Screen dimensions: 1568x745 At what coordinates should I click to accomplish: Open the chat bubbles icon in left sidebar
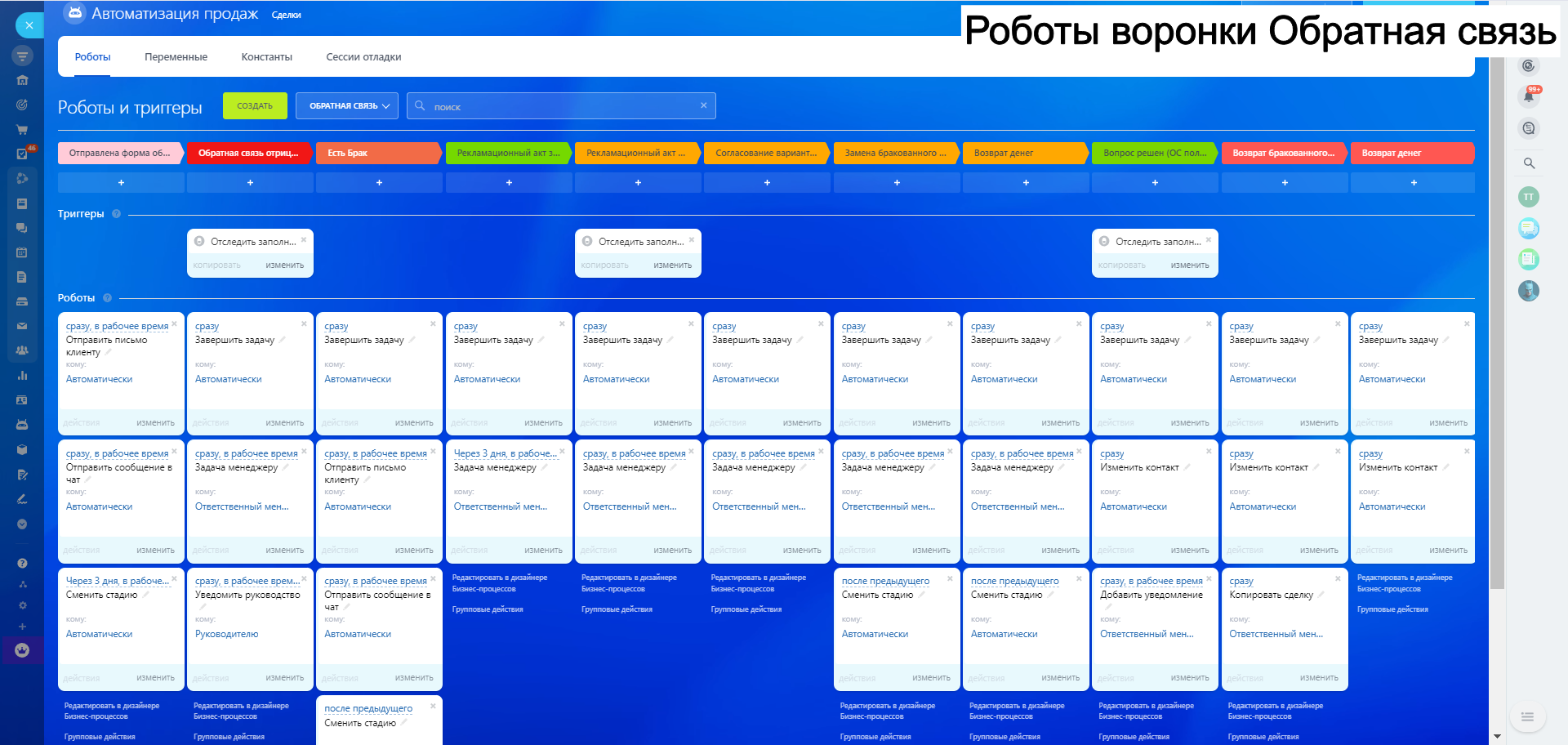point(22,228)
